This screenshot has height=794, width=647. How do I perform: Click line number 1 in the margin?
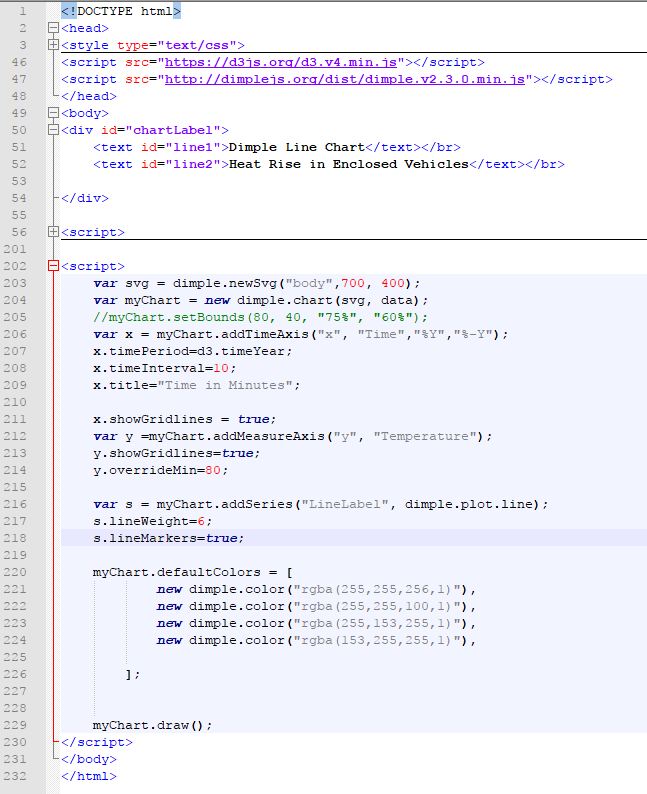pyautogui.click(x=23, y=11)
